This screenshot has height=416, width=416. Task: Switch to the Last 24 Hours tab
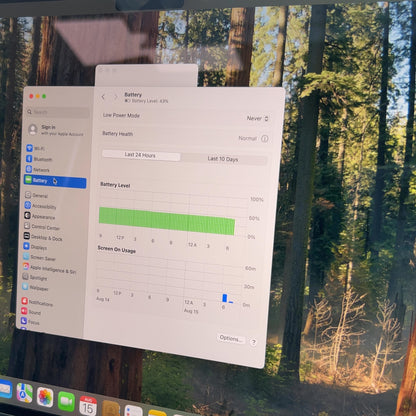click(x=141, y=155)
